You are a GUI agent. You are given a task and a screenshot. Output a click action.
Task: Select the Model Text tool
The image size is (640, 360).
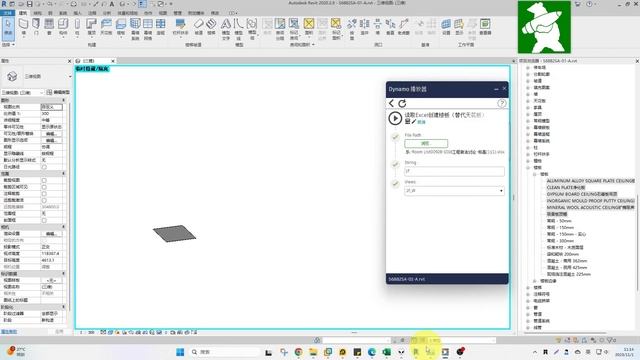226,29
